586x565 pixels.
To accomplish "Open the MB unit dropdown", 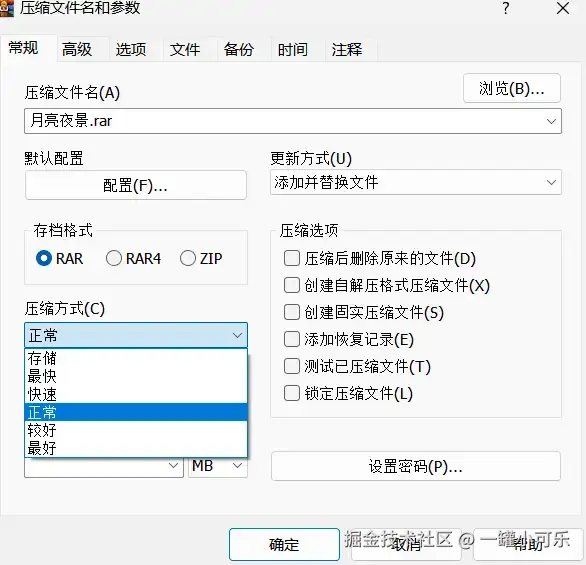I will pos(218,466).
